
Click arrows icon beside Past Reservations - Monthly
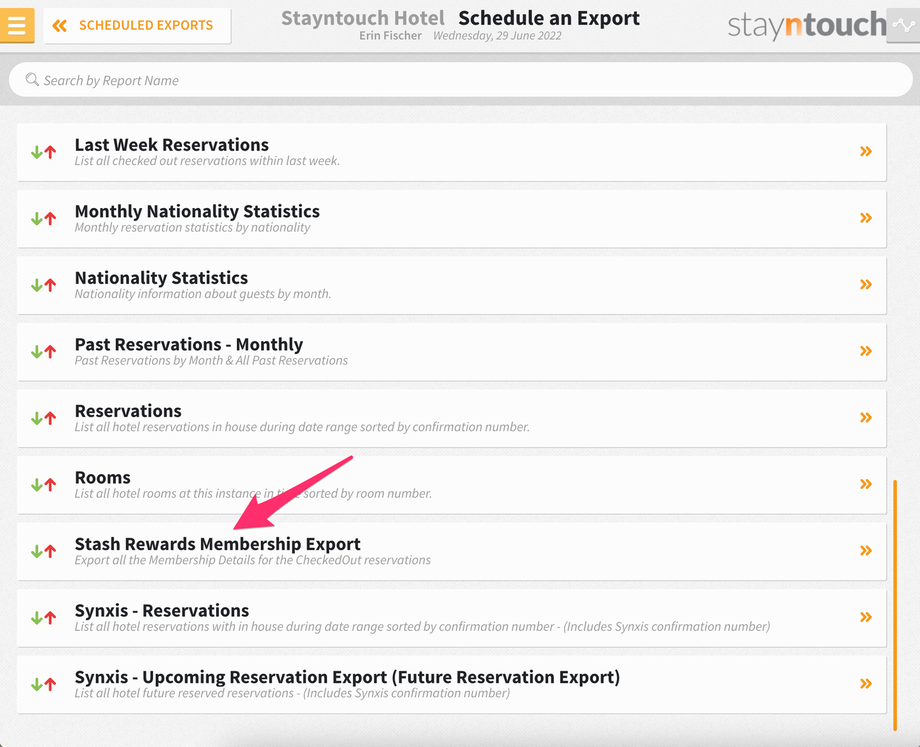point(43,351)
